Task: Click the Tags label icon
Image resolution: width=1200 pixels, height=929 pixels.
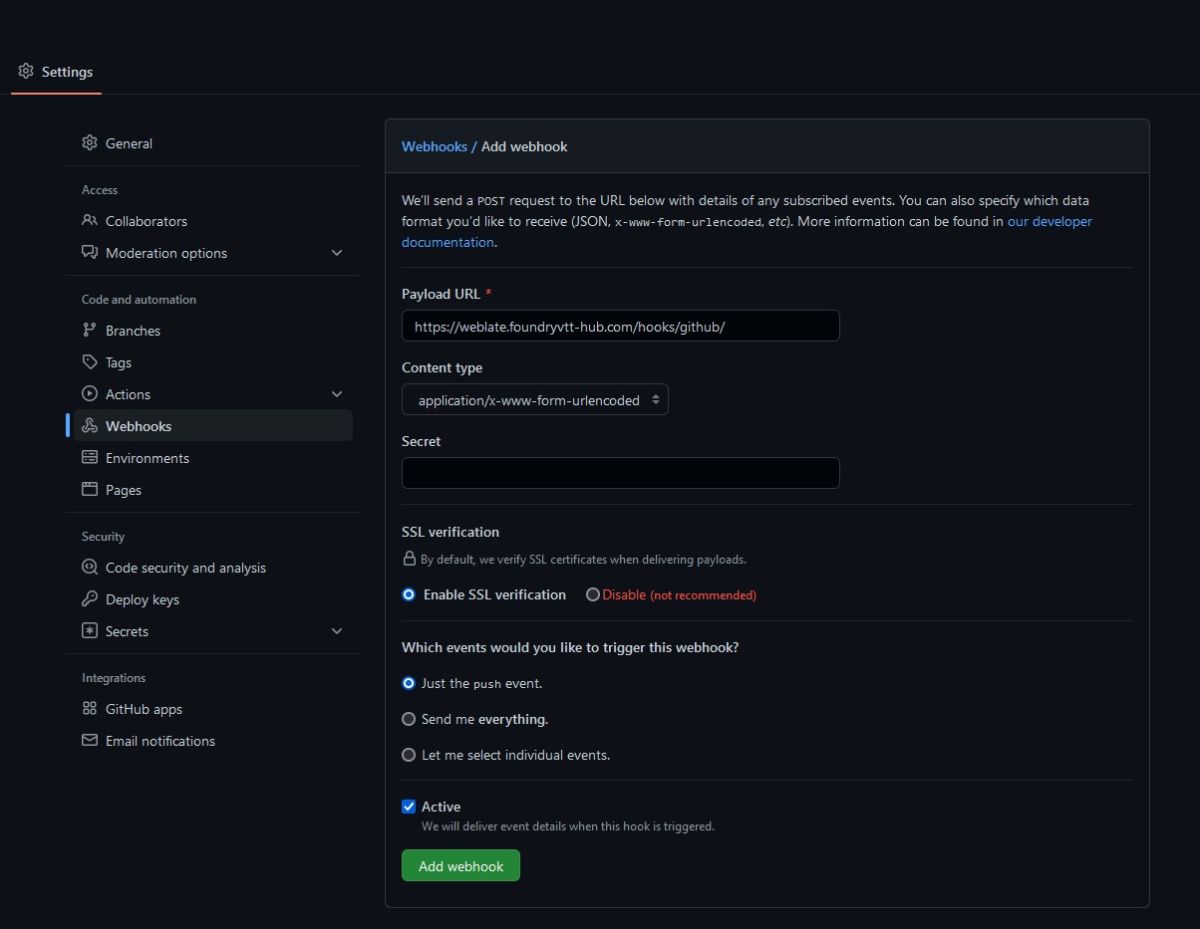Action: pyautogui.click(x=89, y=363)
